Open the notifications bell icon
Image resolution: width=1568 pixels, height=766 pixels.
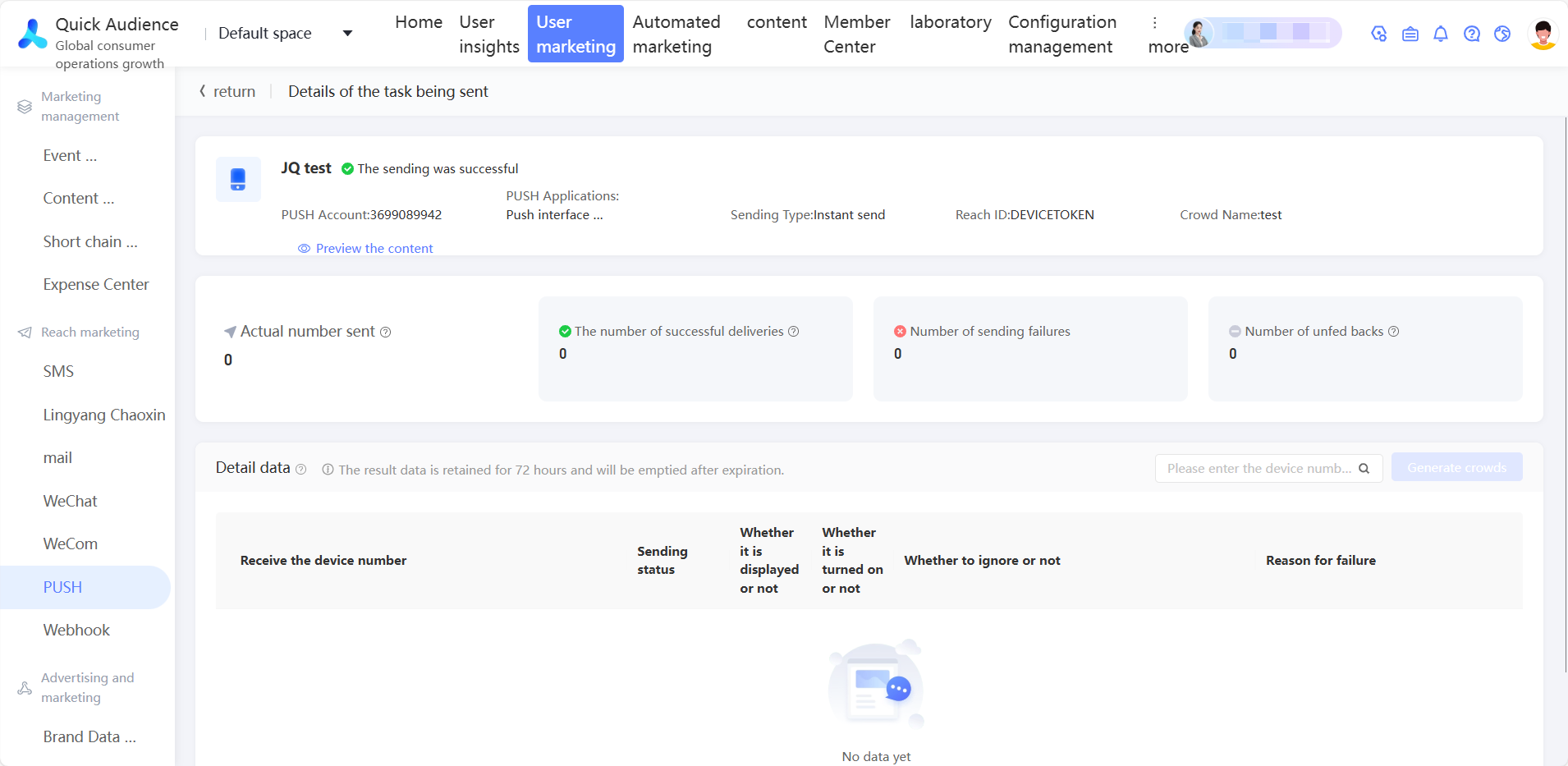pos(1441,34)
